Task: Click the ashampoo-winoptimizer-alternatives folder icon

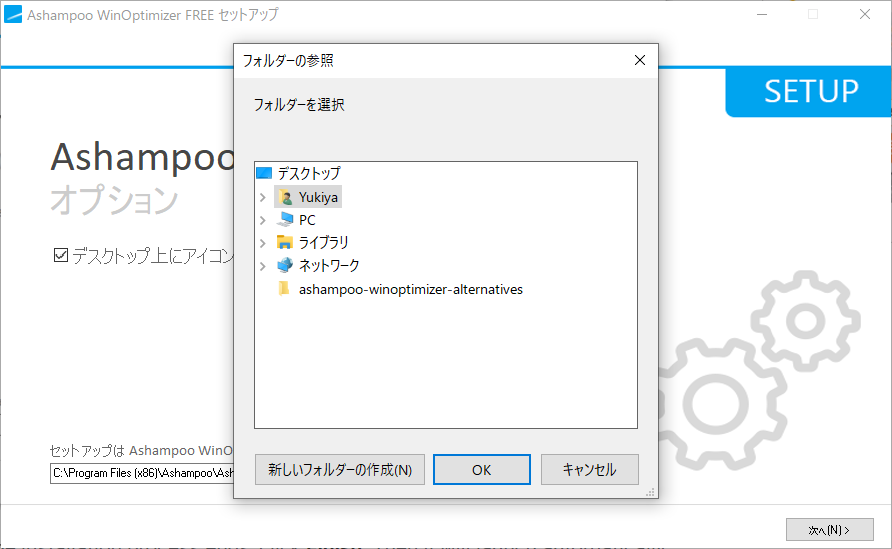Action: coord(284,289)
